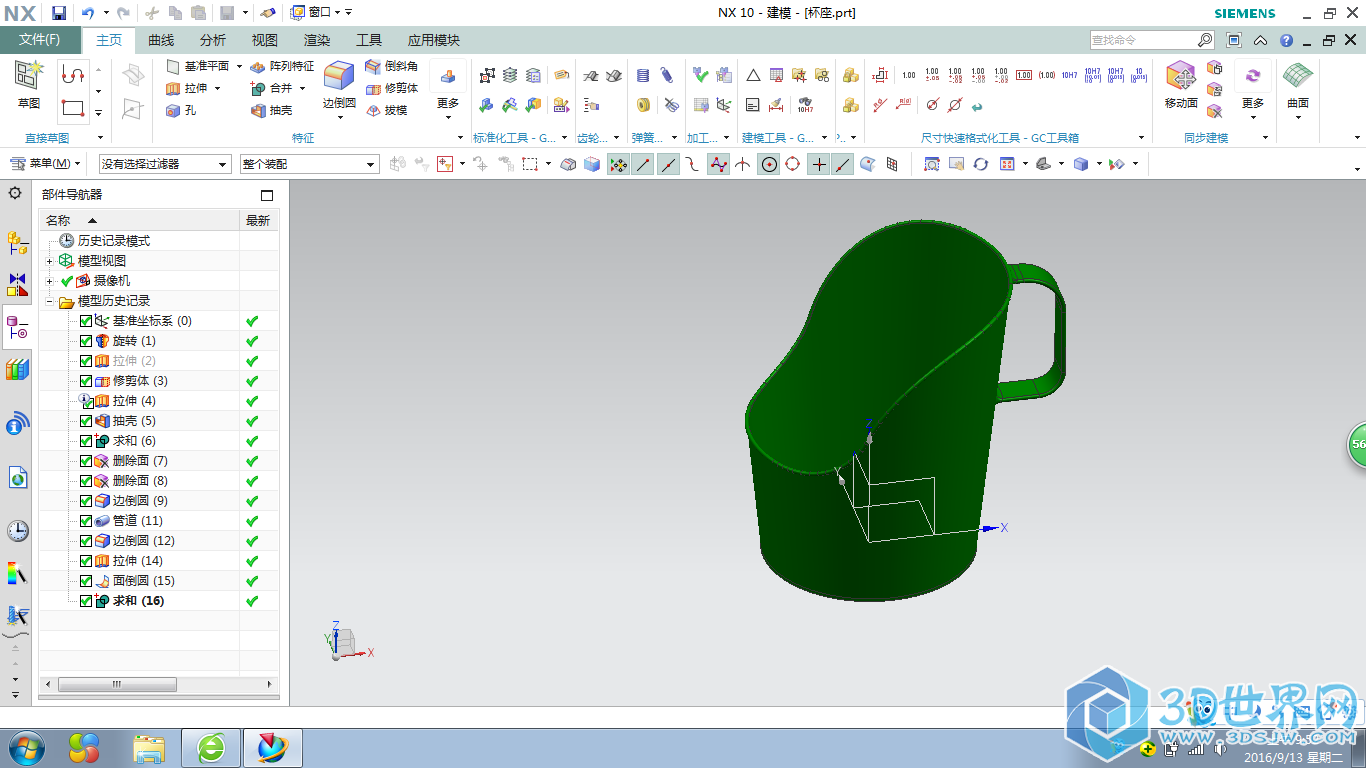The width and height of the screenshot is (1366, 768).
Task: Open the 文件(F) menu
Action: point(40,40)
